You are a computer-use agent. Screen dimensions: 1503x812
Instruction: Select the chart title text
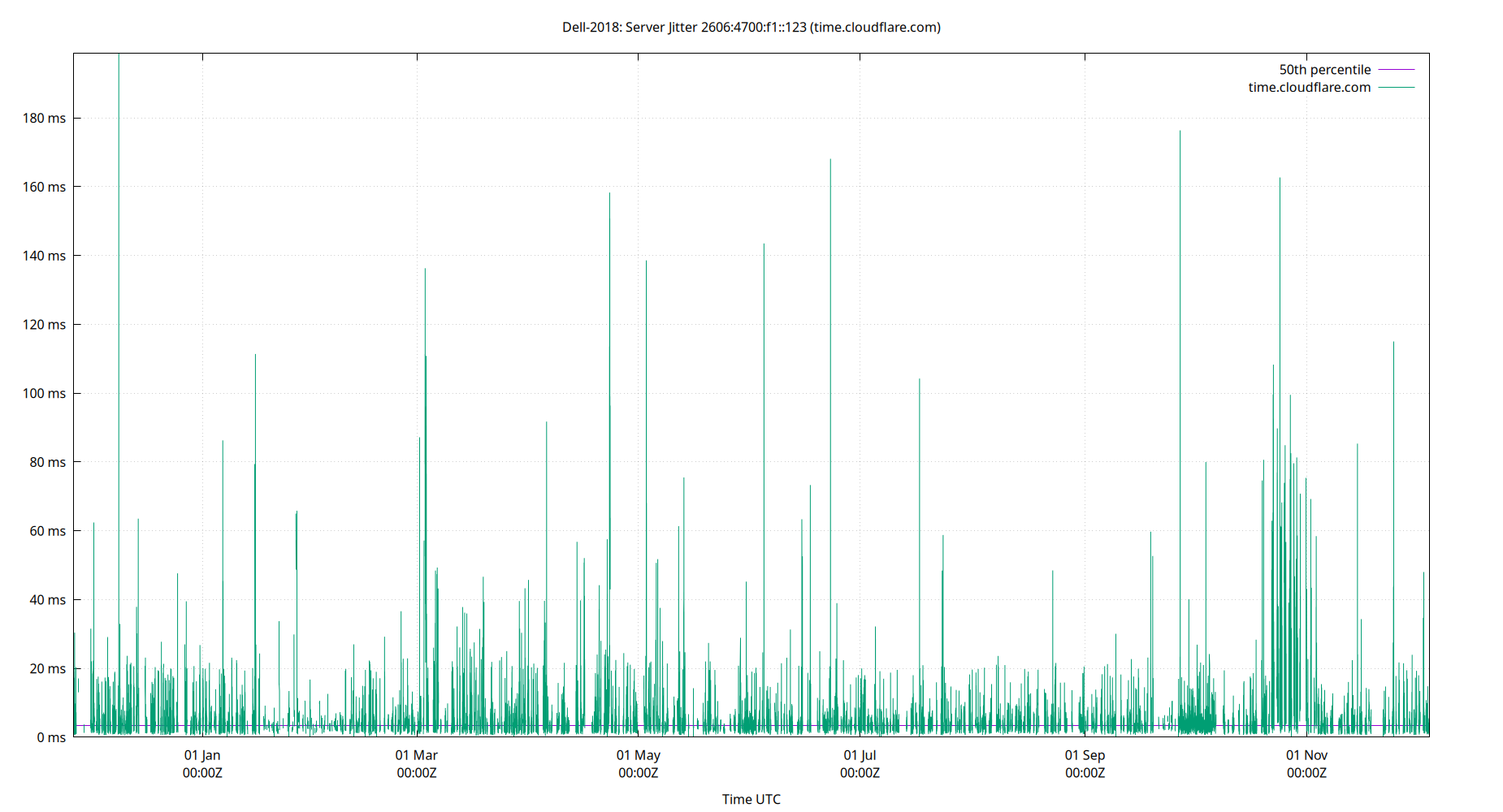tap(750, 27)
